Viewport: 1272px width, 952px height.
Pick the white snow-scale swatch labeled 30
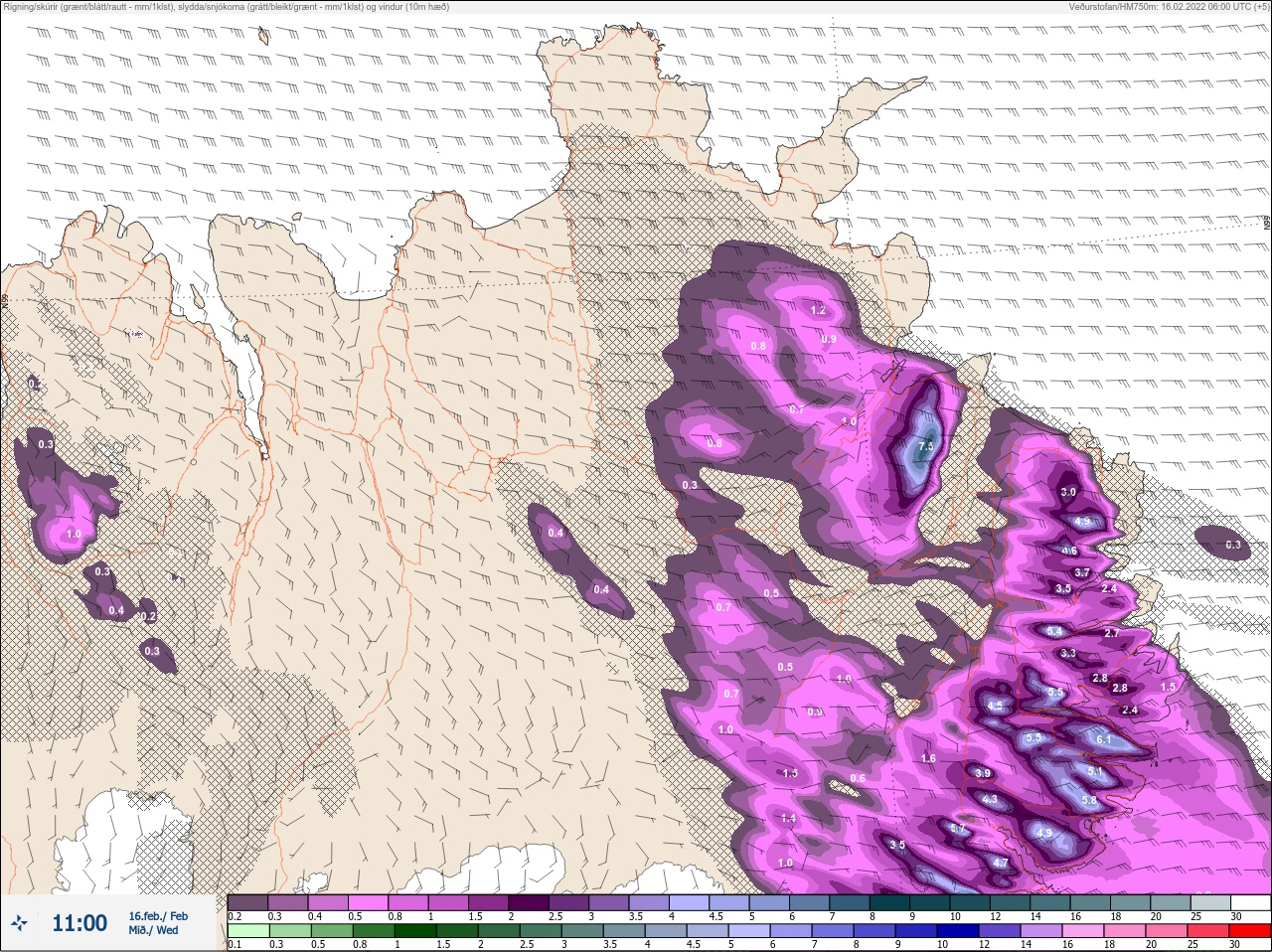pos(1250,901)
